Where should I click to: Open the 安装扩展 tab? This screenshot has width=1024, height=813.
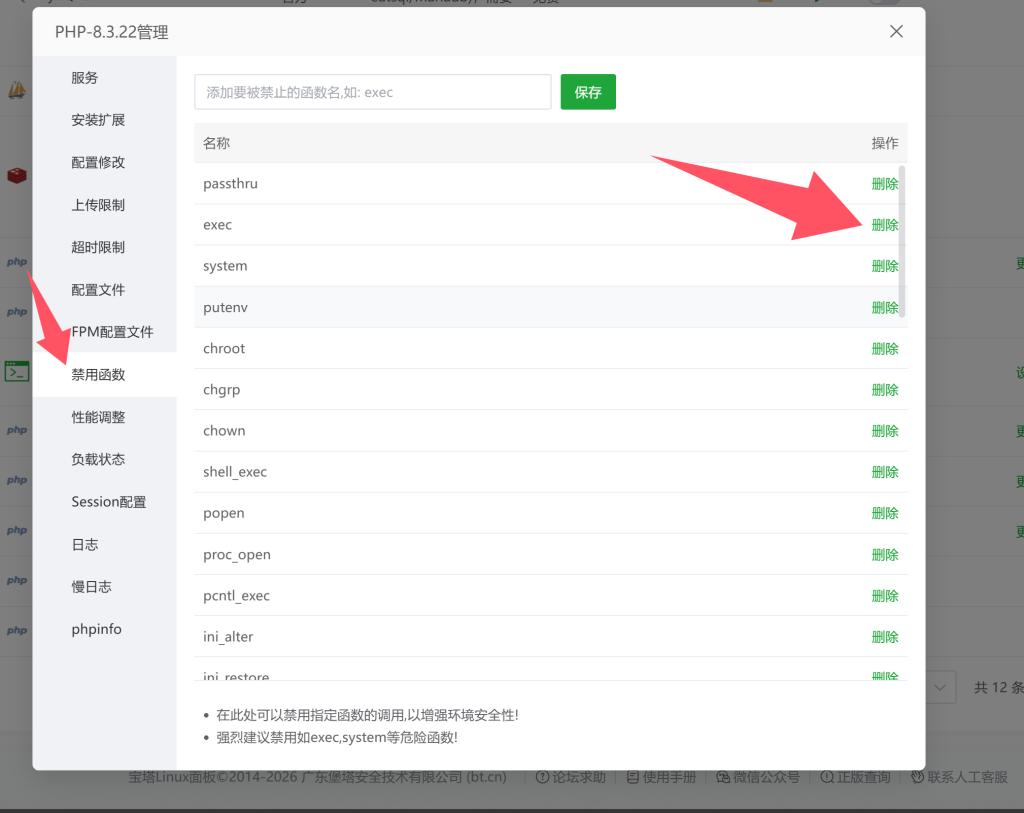click(x=98, y=120)
